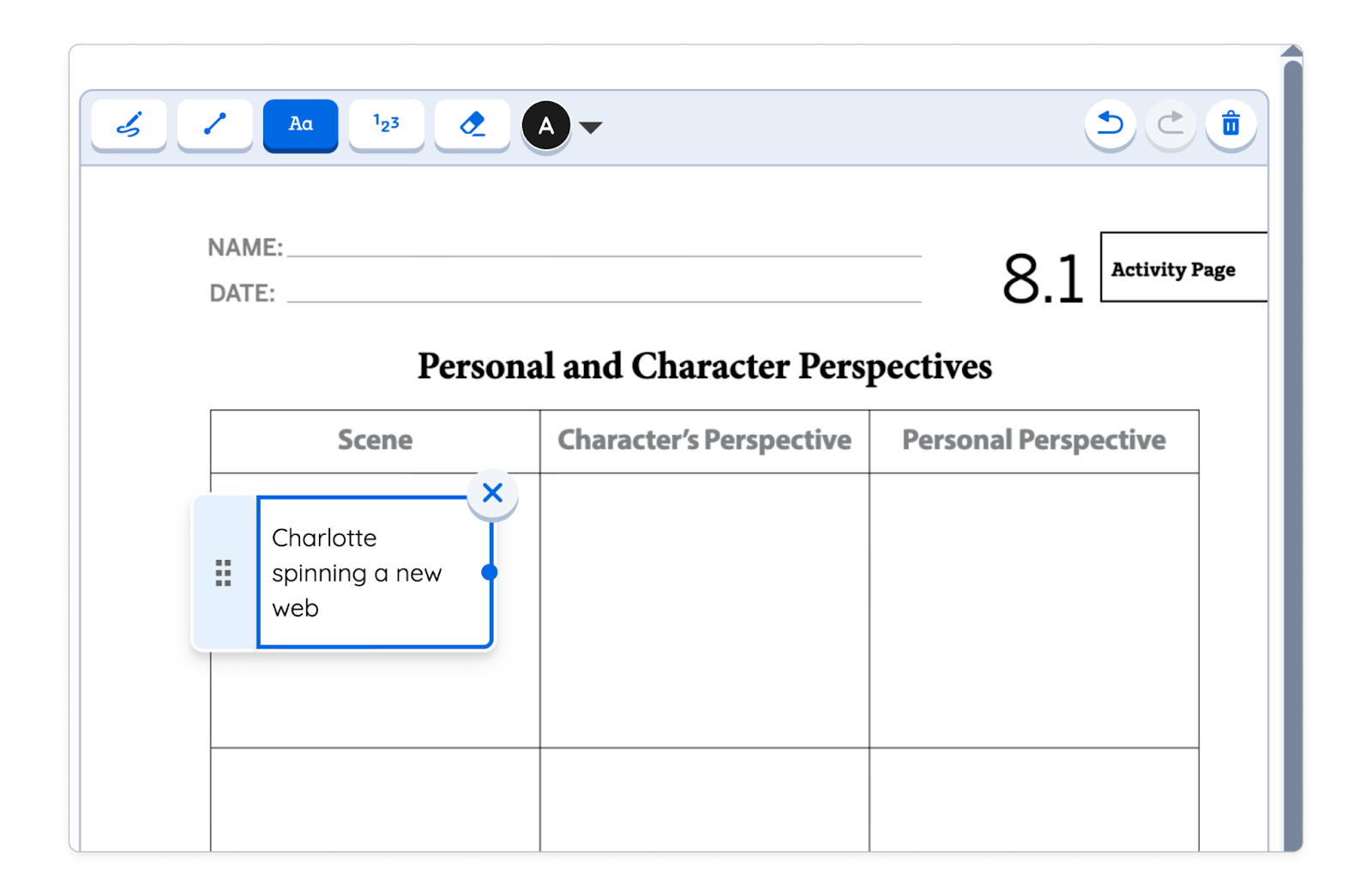The width and height of the screenshot is (1372, 896).
Task: Open the black color picker circle
Action: click(x=545, y=126)
